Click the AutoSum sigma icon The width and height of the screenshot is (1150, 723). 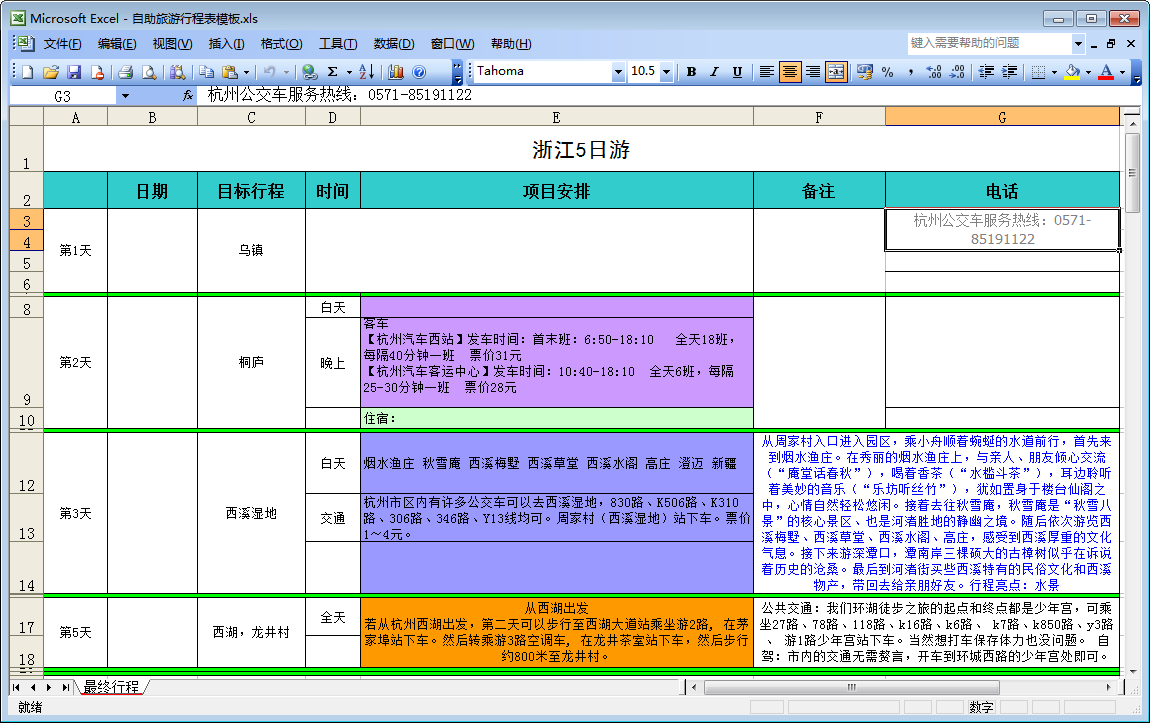(x=332, y=72)
